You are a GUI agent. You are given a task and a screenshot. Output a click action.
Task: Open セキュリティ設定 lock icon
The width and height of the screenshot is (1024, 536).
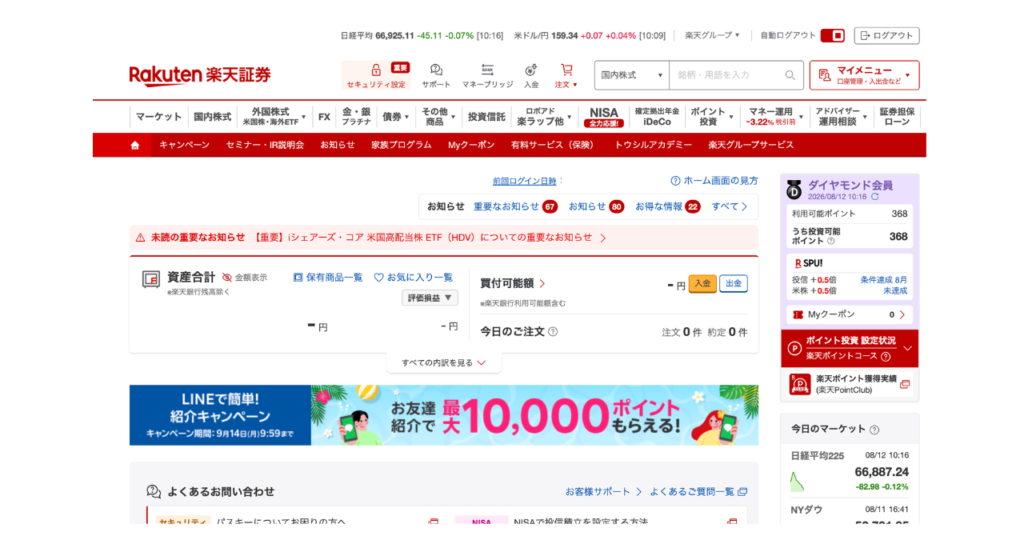[376, 70]
